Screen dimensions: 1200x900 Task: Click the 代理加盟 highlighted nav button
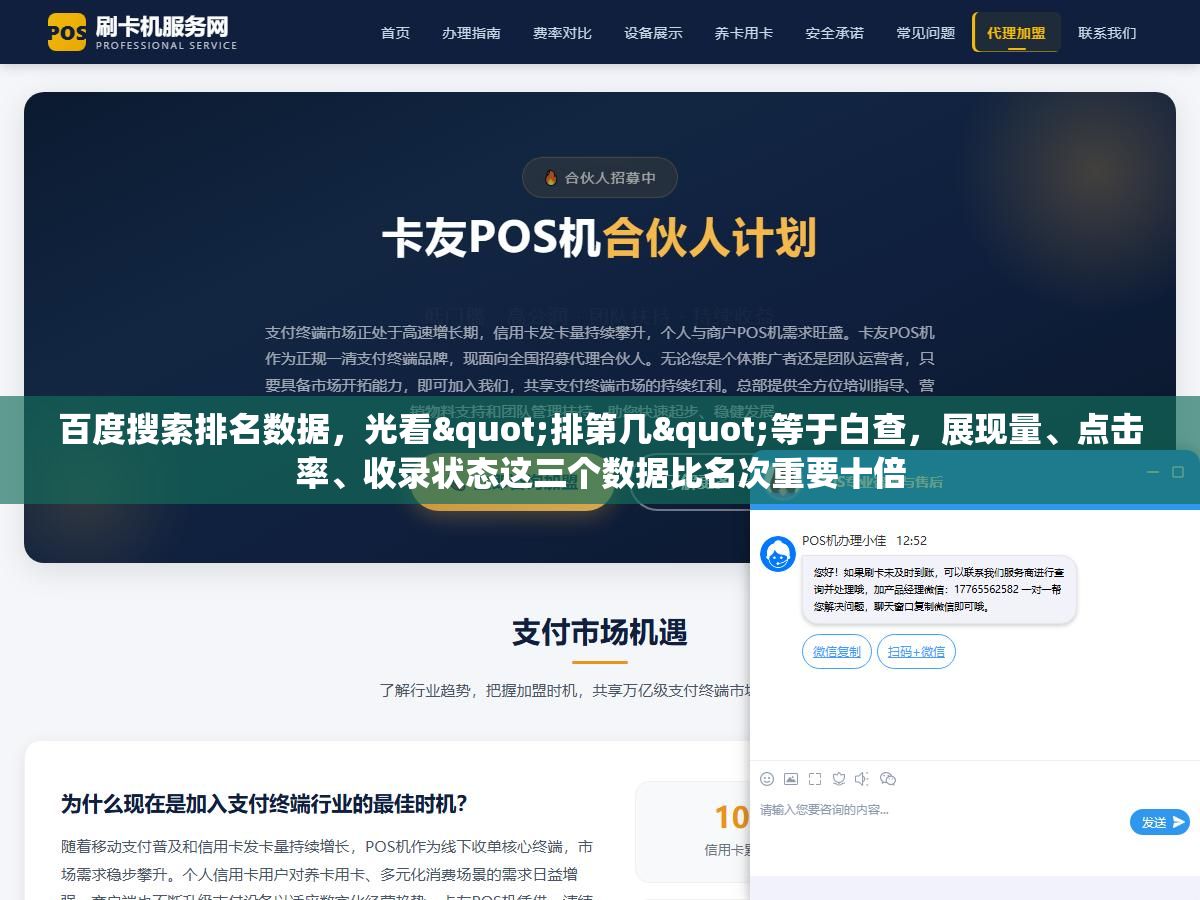tap(1016, 33)
